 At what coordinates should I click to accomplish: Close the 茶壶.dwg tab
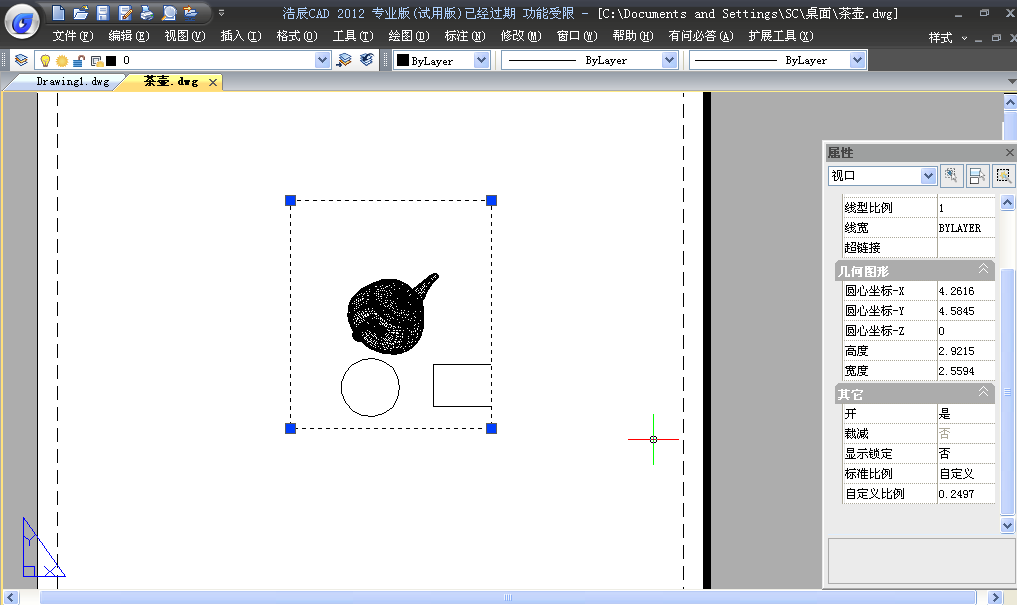pos(212,82)
